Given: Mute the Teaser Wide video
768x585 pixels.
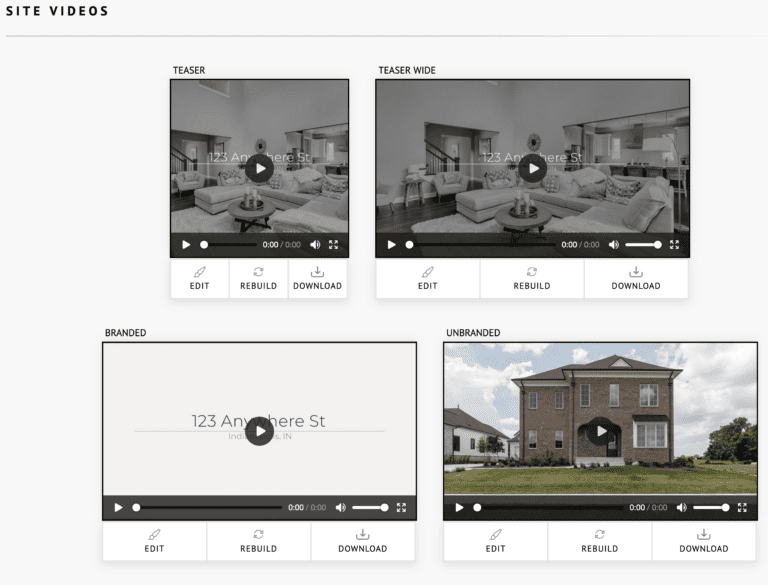Looking at the screenshot, I should 614,245.
